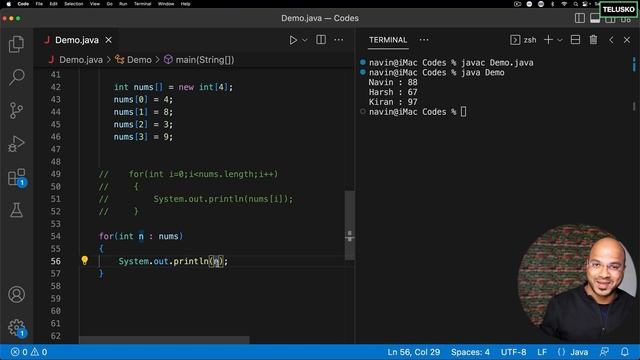Viewport: 640px width, 360px height.
Task: Click 'int nums[] = new int[4];' code line
Action: click(173, 87)
